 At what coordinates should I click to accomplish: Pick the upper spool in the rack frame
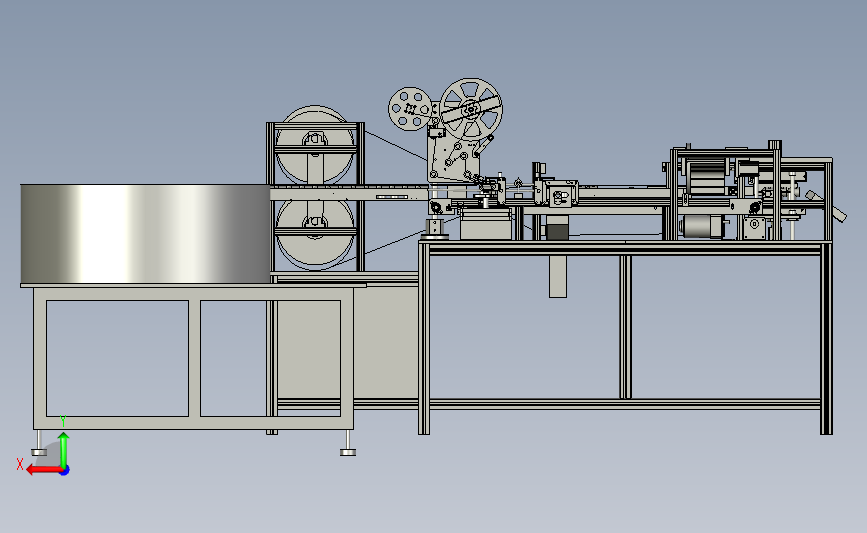315,144
